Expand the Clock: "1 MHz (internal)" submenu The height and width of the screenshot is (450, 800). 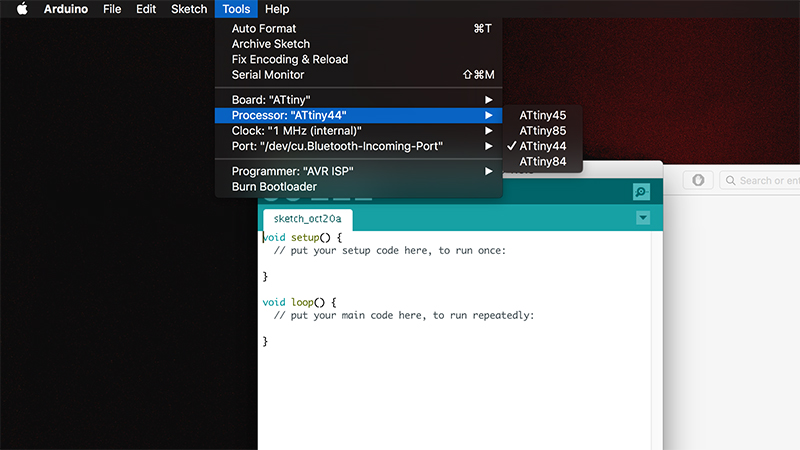tap(359, 131)
